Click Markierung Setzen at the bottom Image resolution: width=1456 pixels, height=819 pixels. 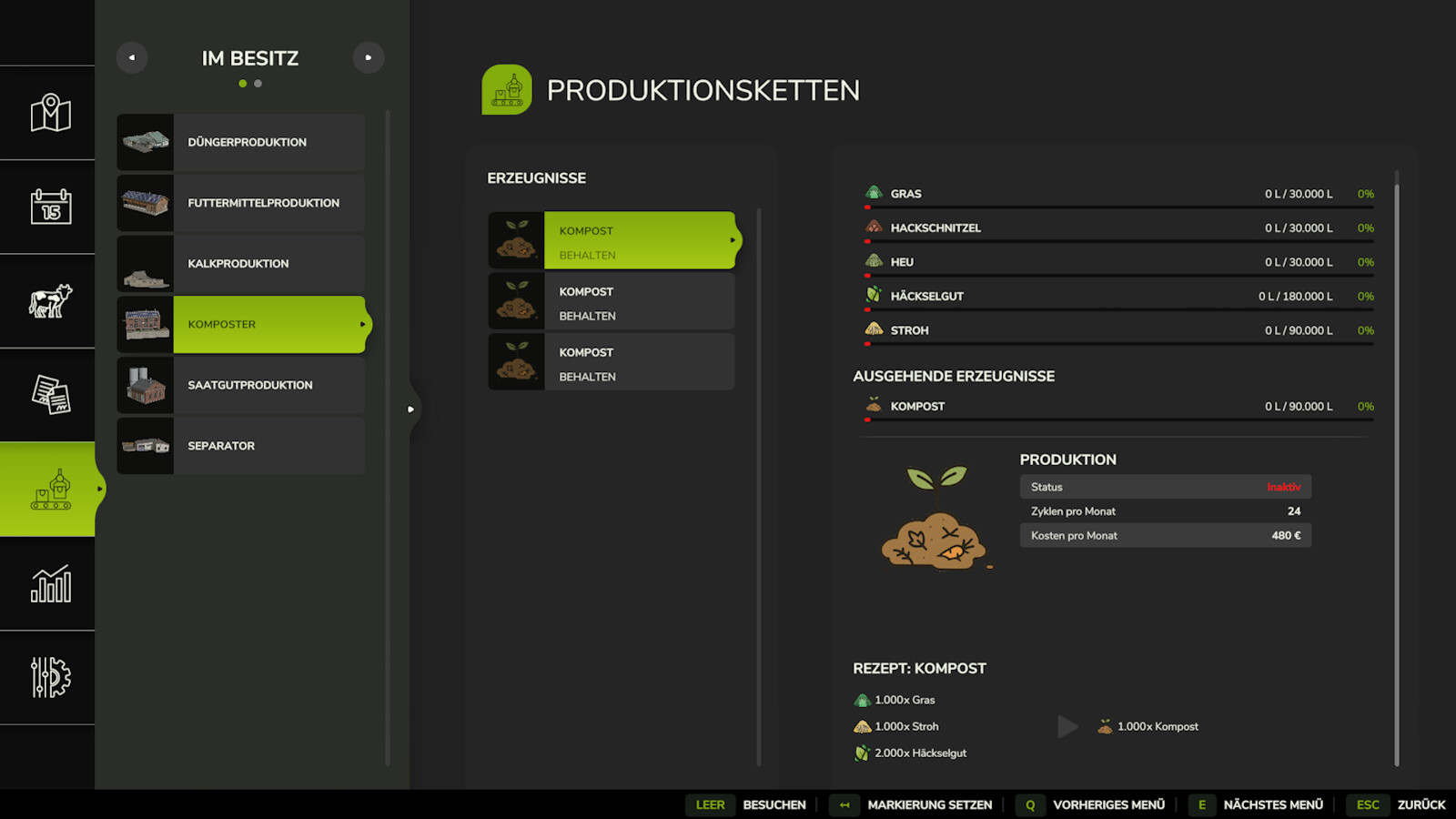click(x=929, y=804)
